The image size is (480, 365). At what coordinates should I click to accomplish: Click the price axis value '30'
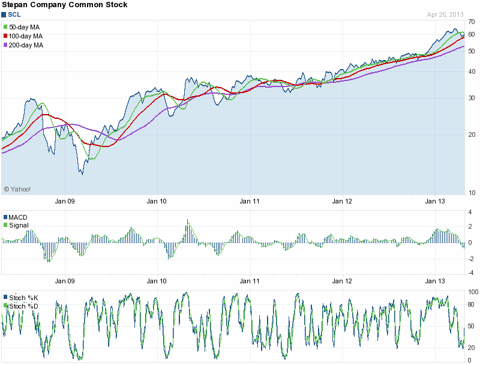coord(471,98)
